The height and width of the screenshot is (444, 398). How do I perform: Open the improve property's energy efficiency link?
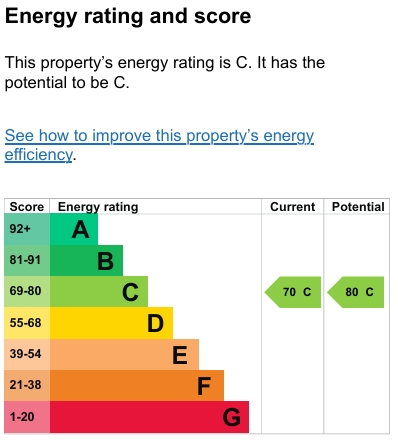pyautogui.click(x=159, y=145)
